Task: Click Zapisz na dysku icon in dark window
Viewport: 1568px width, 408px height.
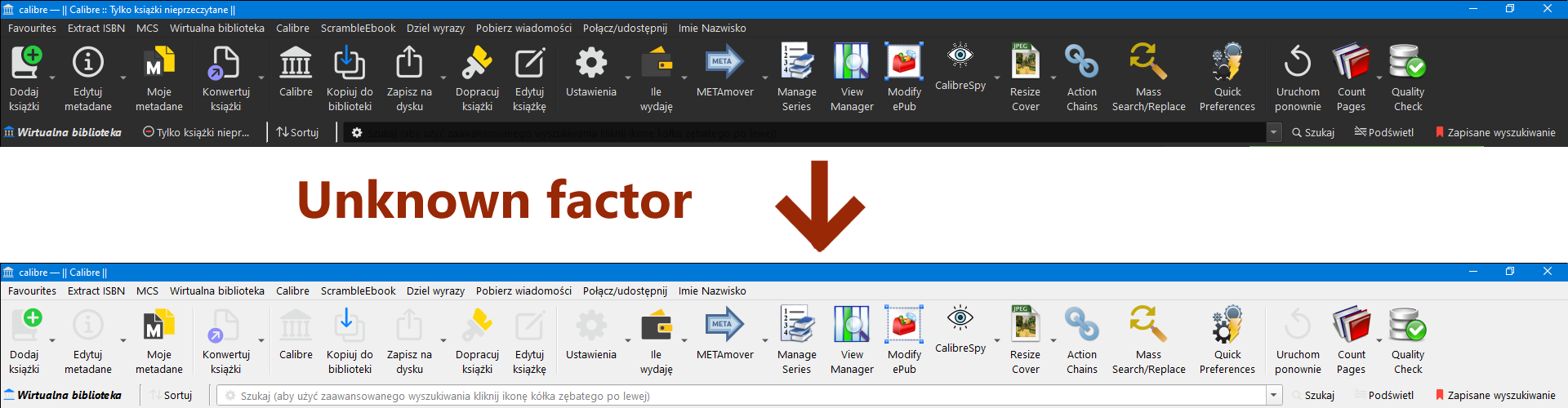Action: (409, 62)
